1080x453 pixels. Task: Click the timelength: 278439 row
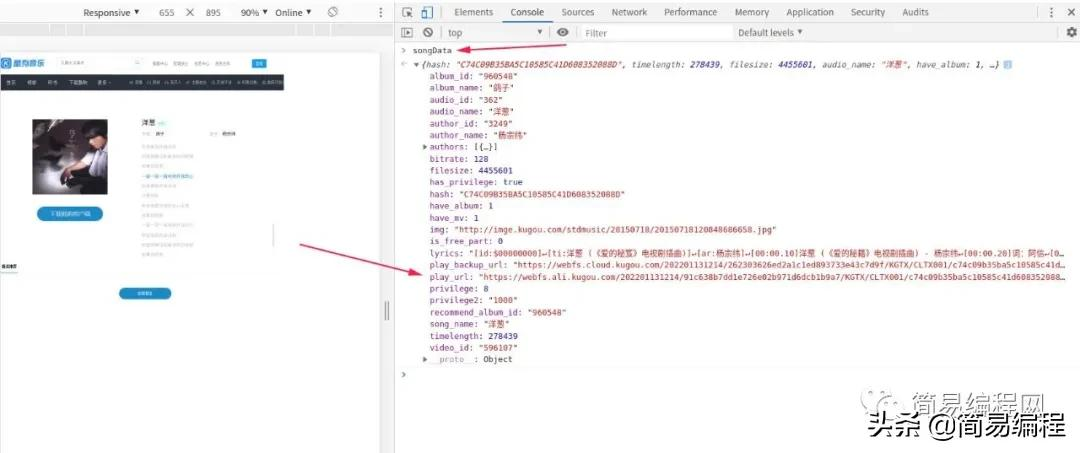(x=473, y=336)
